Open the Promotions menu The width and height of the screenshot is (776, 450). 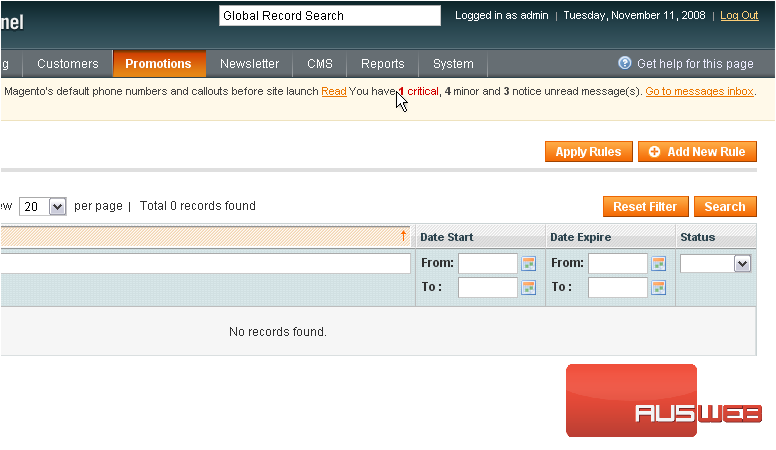point(158,64)
